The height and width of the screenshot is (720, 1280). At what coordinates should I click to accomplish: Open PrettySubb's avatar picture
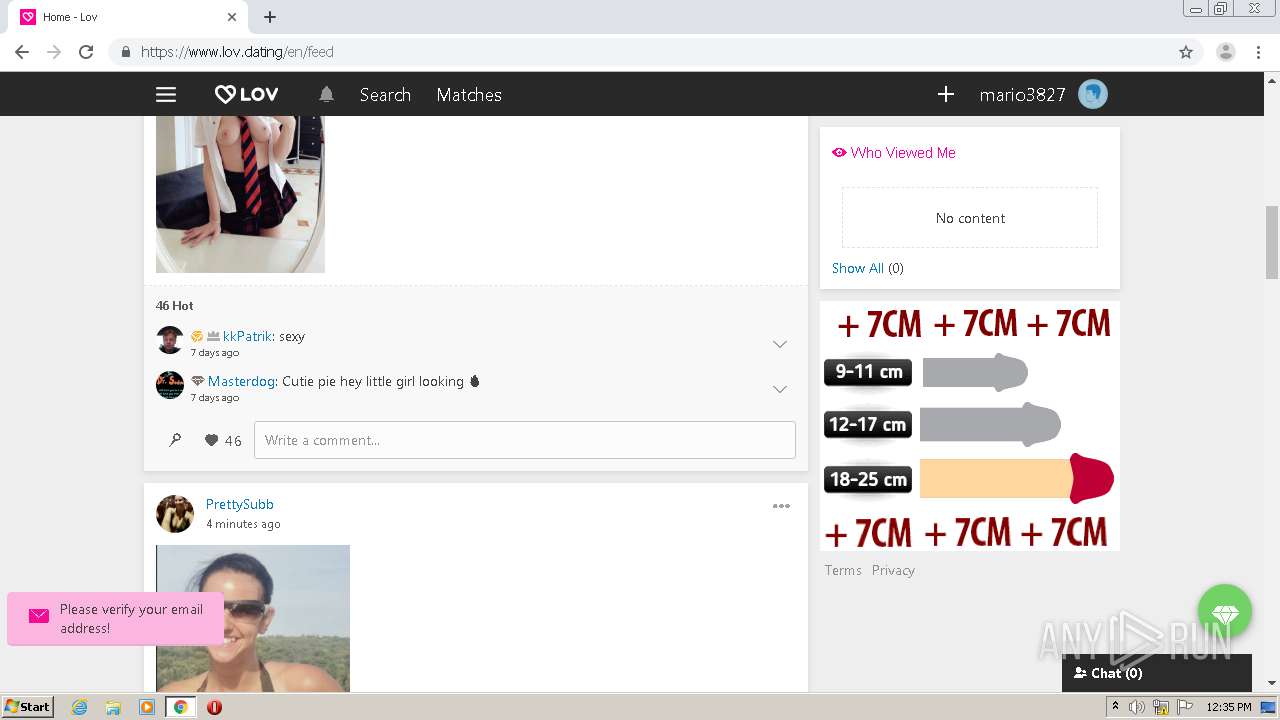175,514
